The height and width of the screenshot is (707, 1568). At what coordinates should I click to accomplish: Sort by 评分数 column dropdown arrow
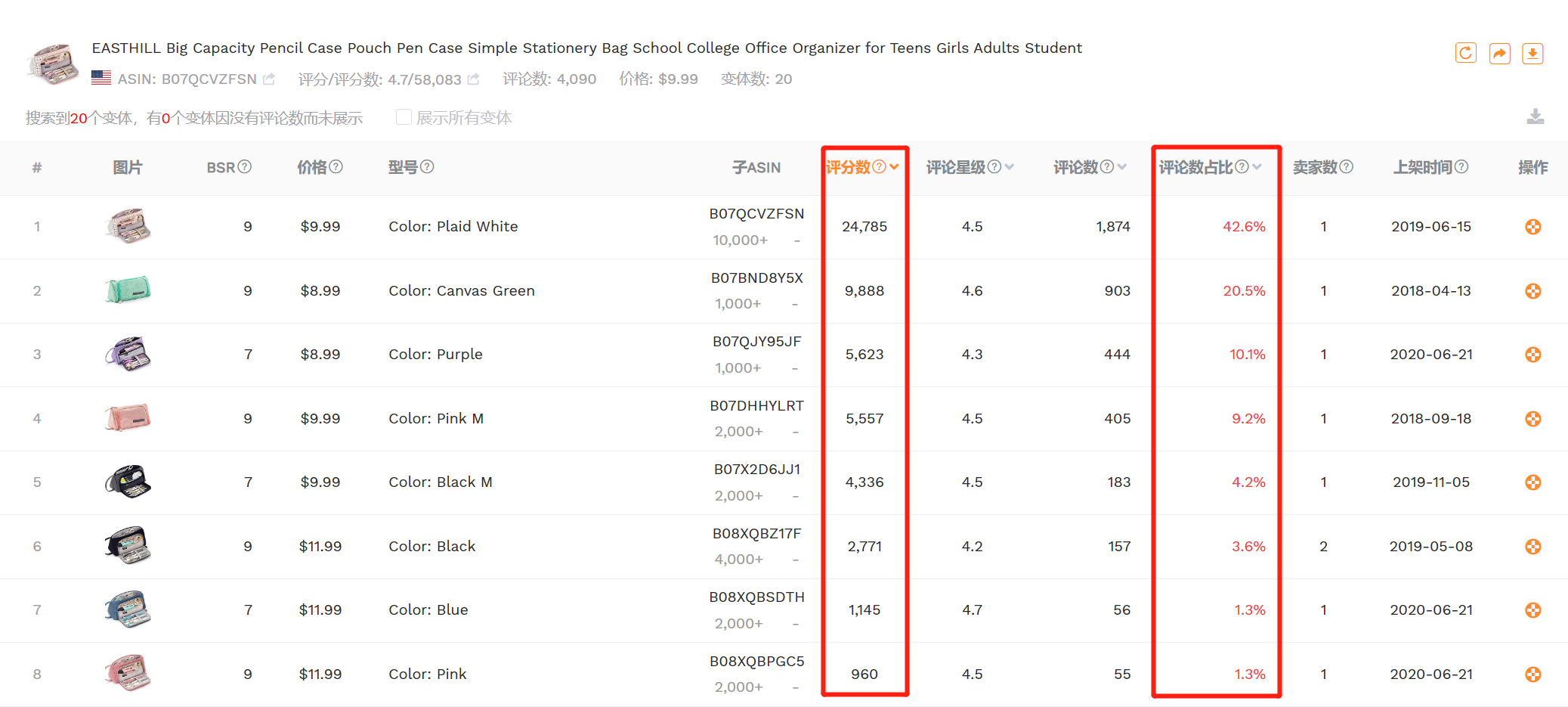894,167
